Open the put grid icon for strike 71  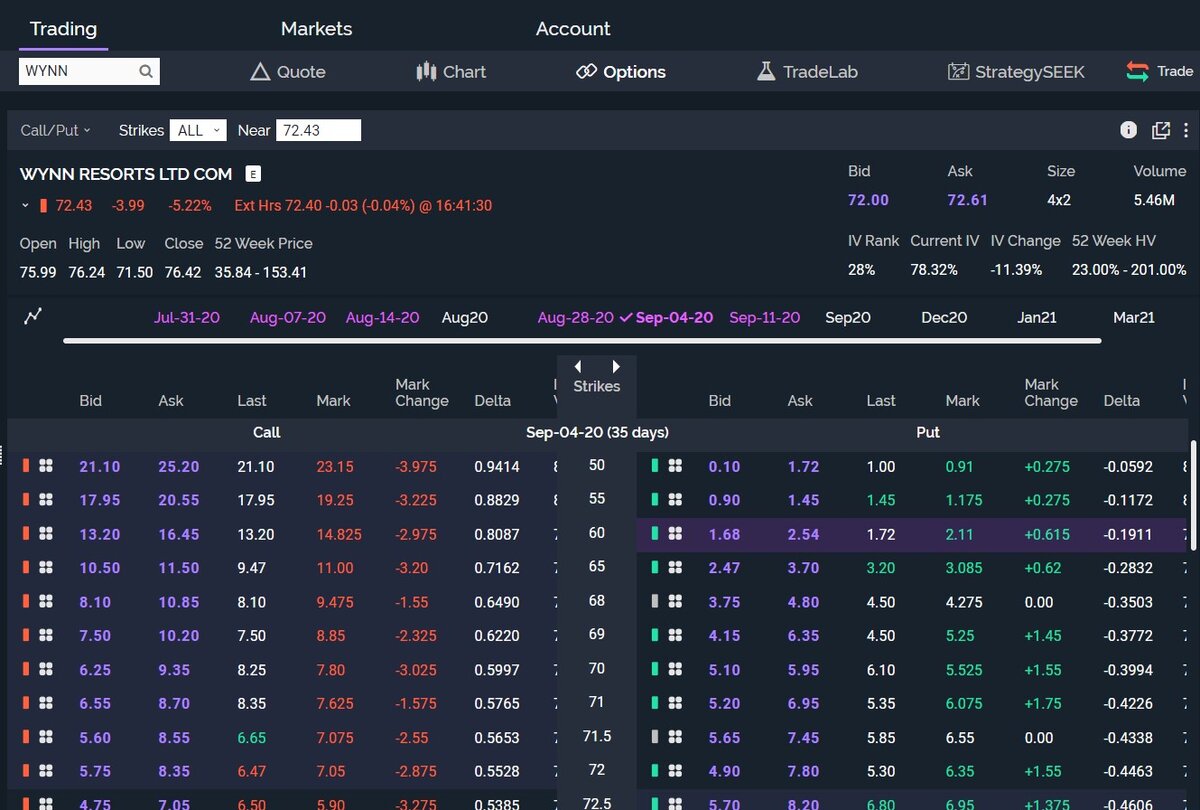(675, 704)
